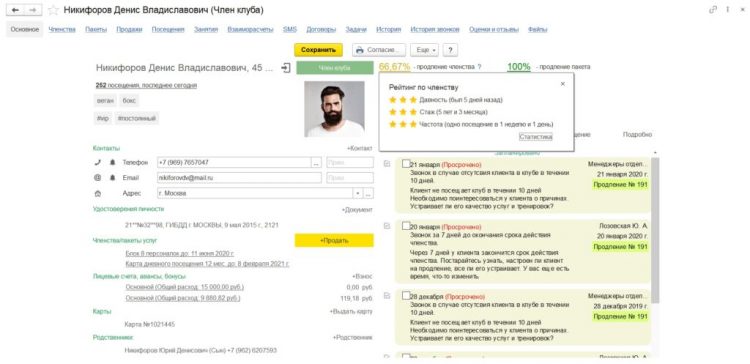The image size is (750, 364).
Task: Click the task list vertical scrollbar
Action: tap(655, 230)
